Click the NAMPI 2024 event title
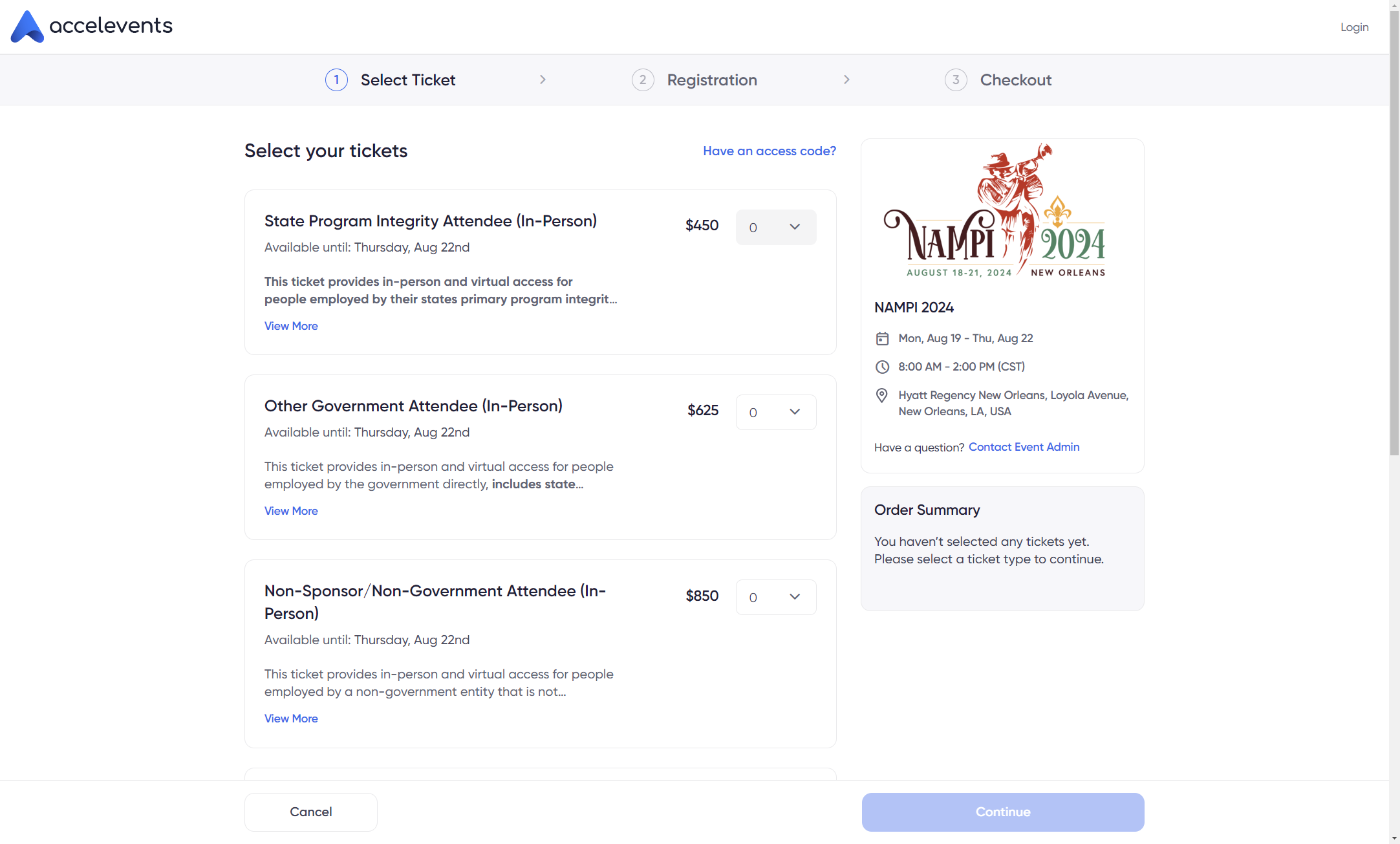The image size is (1400, 844). [x=914, y=307]
